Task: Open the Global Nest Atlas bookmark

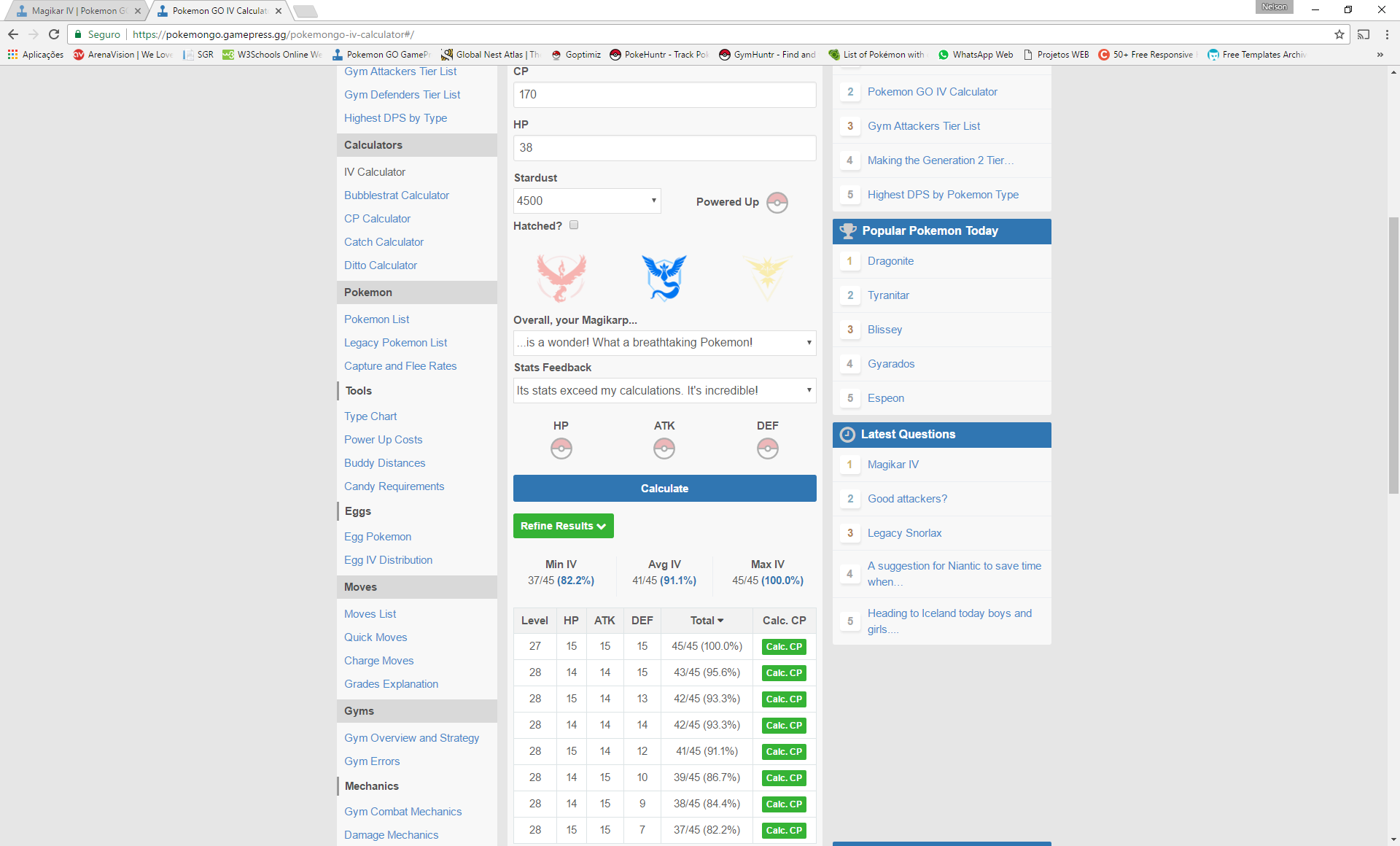Action: coord(490,55)
